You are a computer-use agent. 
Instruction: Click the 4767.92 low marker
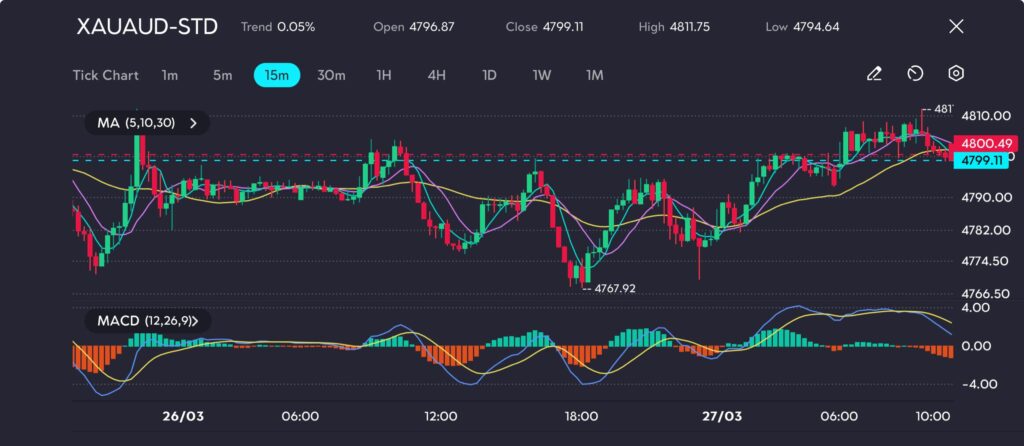(x=612, y=288)
